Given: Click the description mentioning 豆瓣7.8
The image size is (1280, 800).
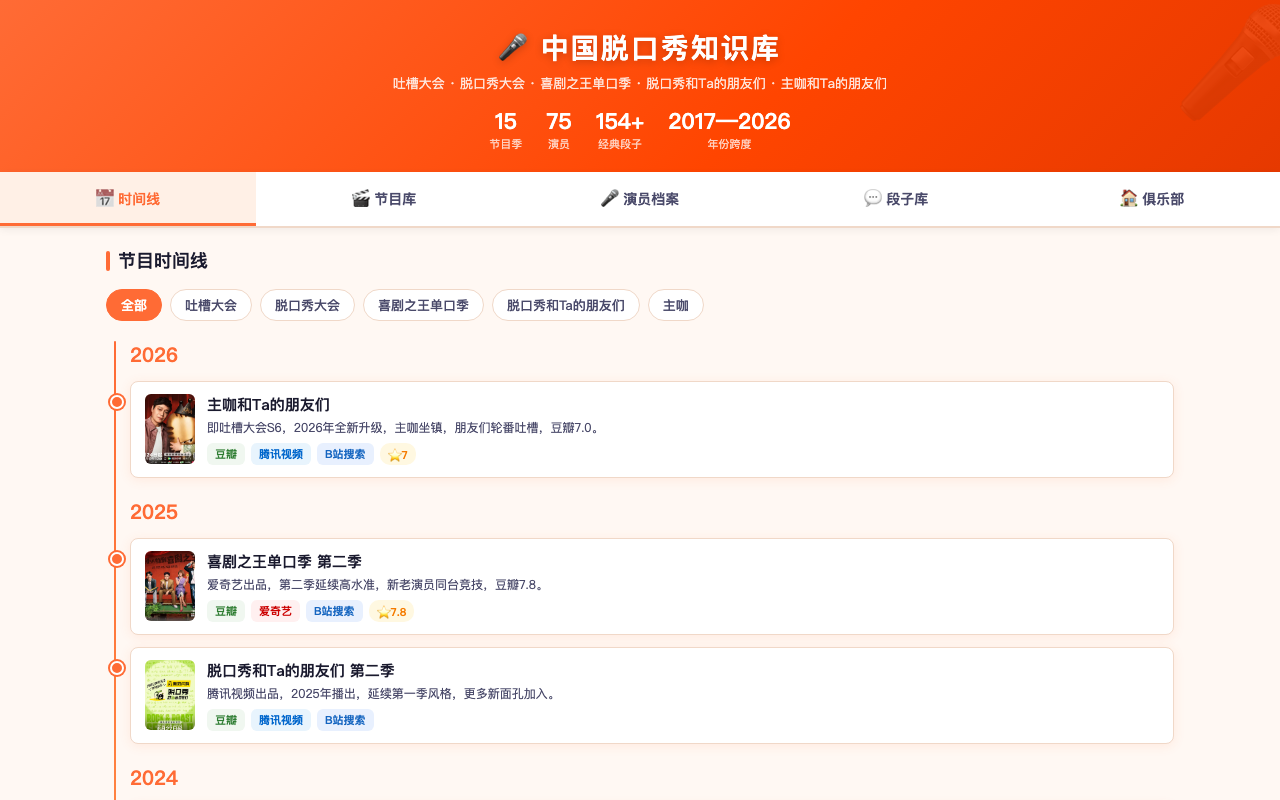Looking at the screenshot, I should pos(377,584).
